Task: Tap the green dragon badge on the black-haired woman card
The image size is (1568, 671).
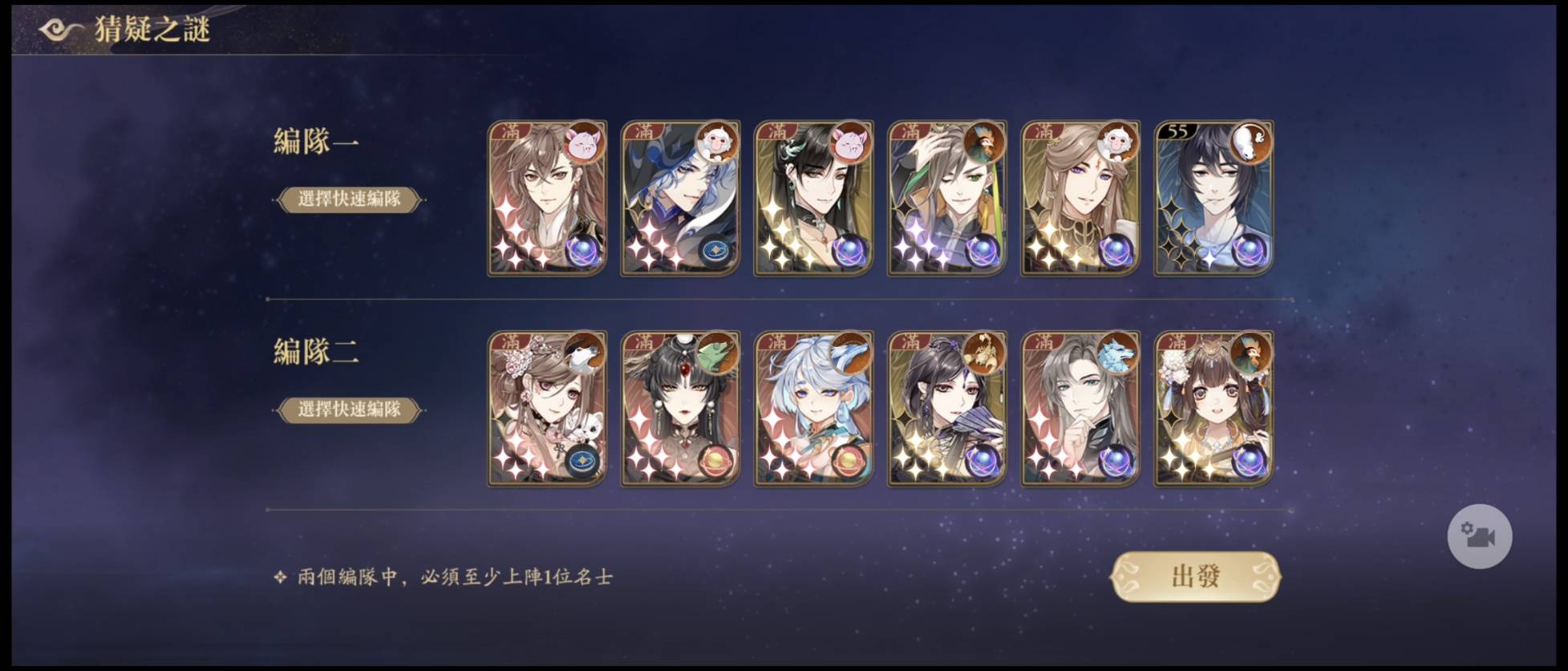Action: coord(717,354)
